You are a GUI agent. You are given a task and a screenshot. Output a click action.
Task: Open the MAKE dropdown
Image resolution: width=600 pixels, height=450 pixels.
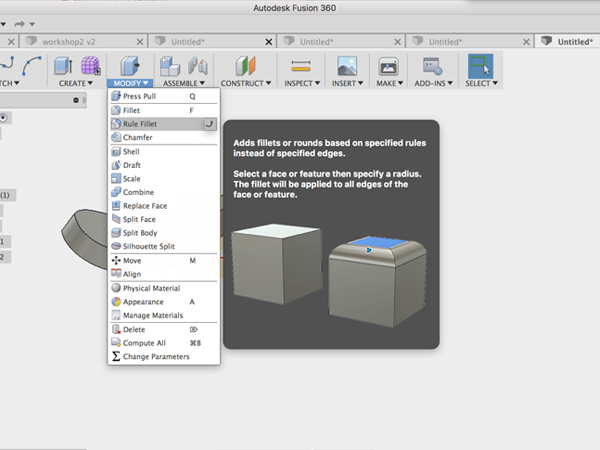(390, 83)
